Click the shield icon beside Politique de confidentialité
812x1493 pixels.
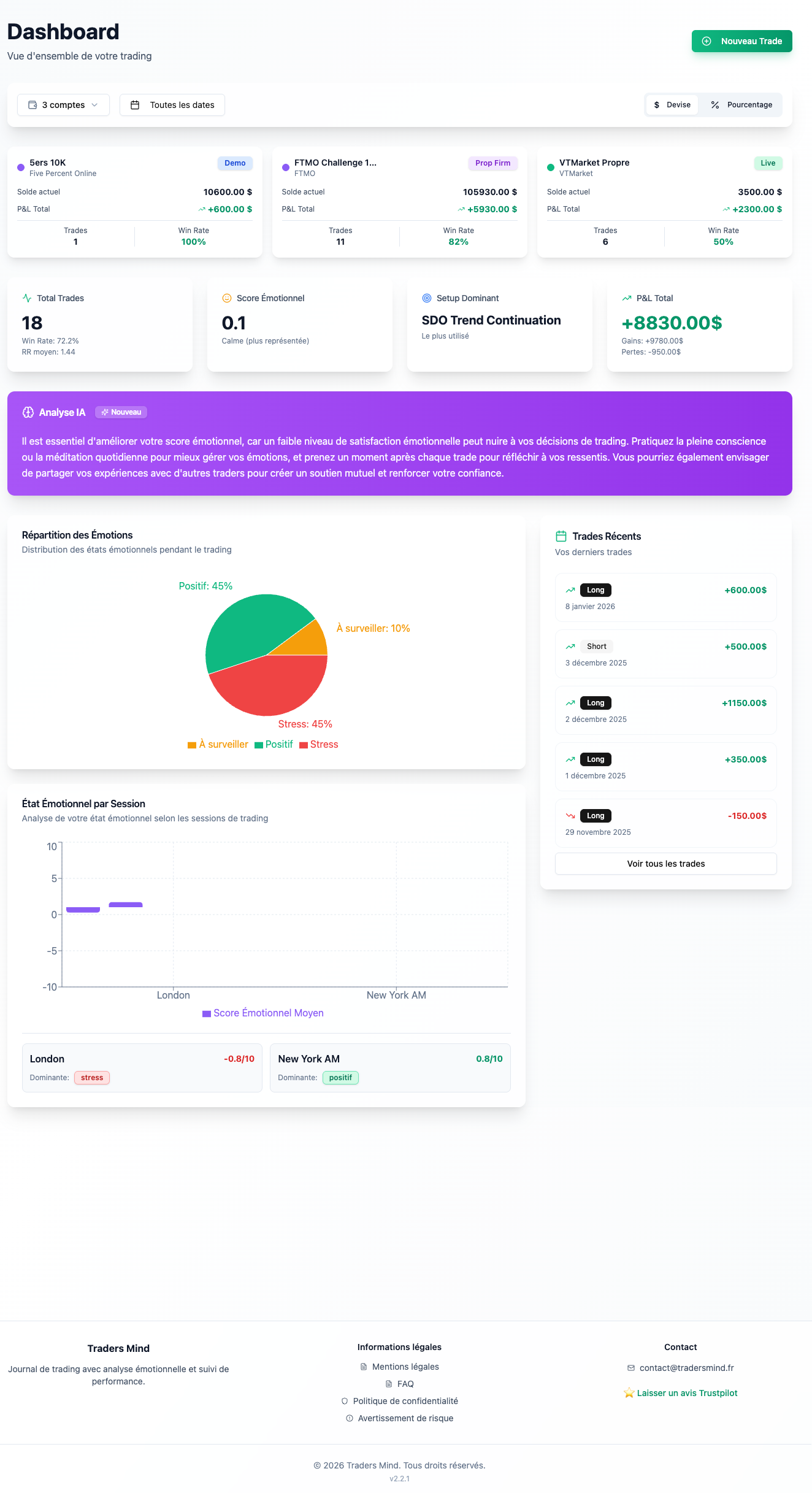pyautogui.click(x=345, y=1401)
